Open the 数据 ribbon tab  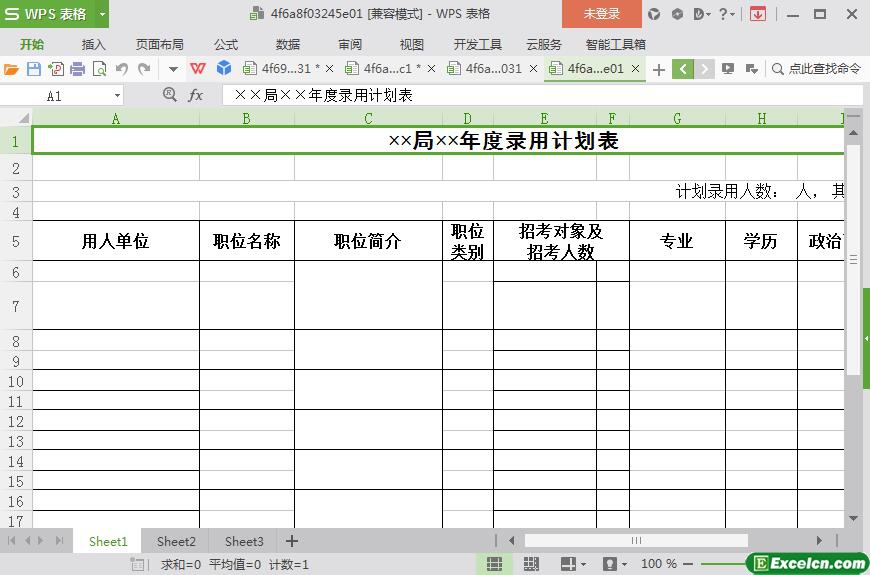pyautogui.click(x=288, y=44)
